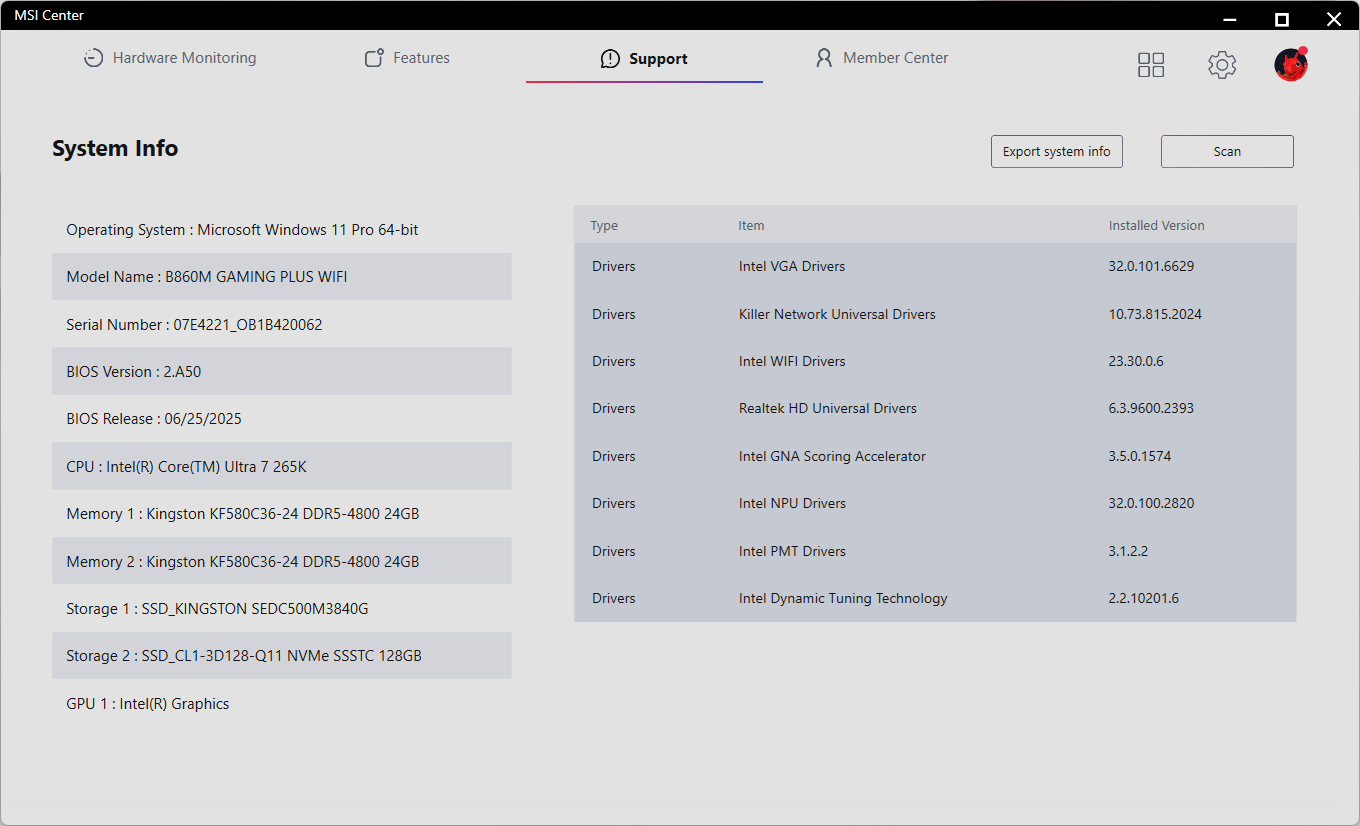Select the Intel VGA Drivers row
Screen dimensions: 1360x826
tap(935, 267)
